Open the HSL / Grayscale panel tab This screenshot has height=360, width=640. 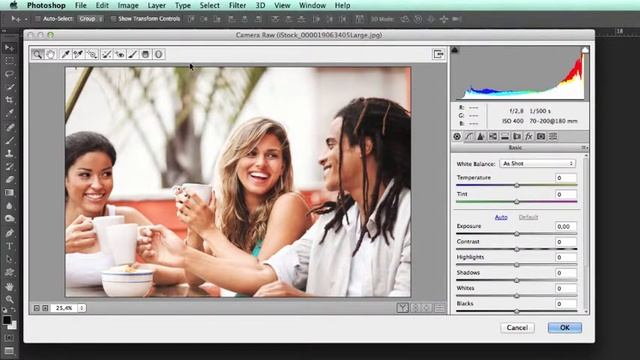point(493,136)
